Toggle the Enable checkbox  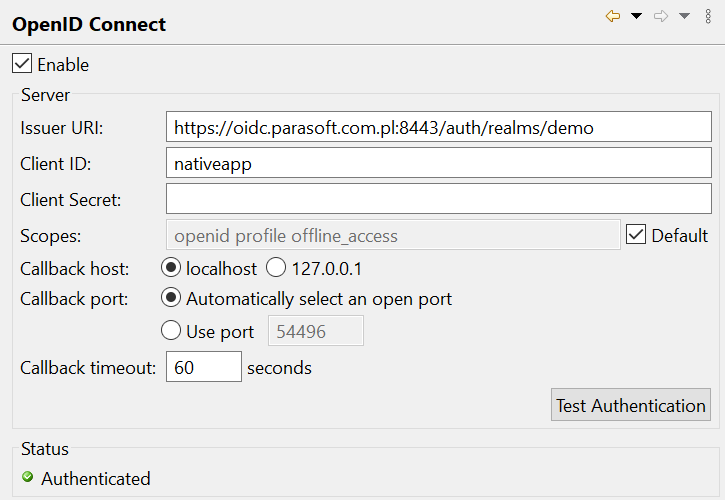22,63
